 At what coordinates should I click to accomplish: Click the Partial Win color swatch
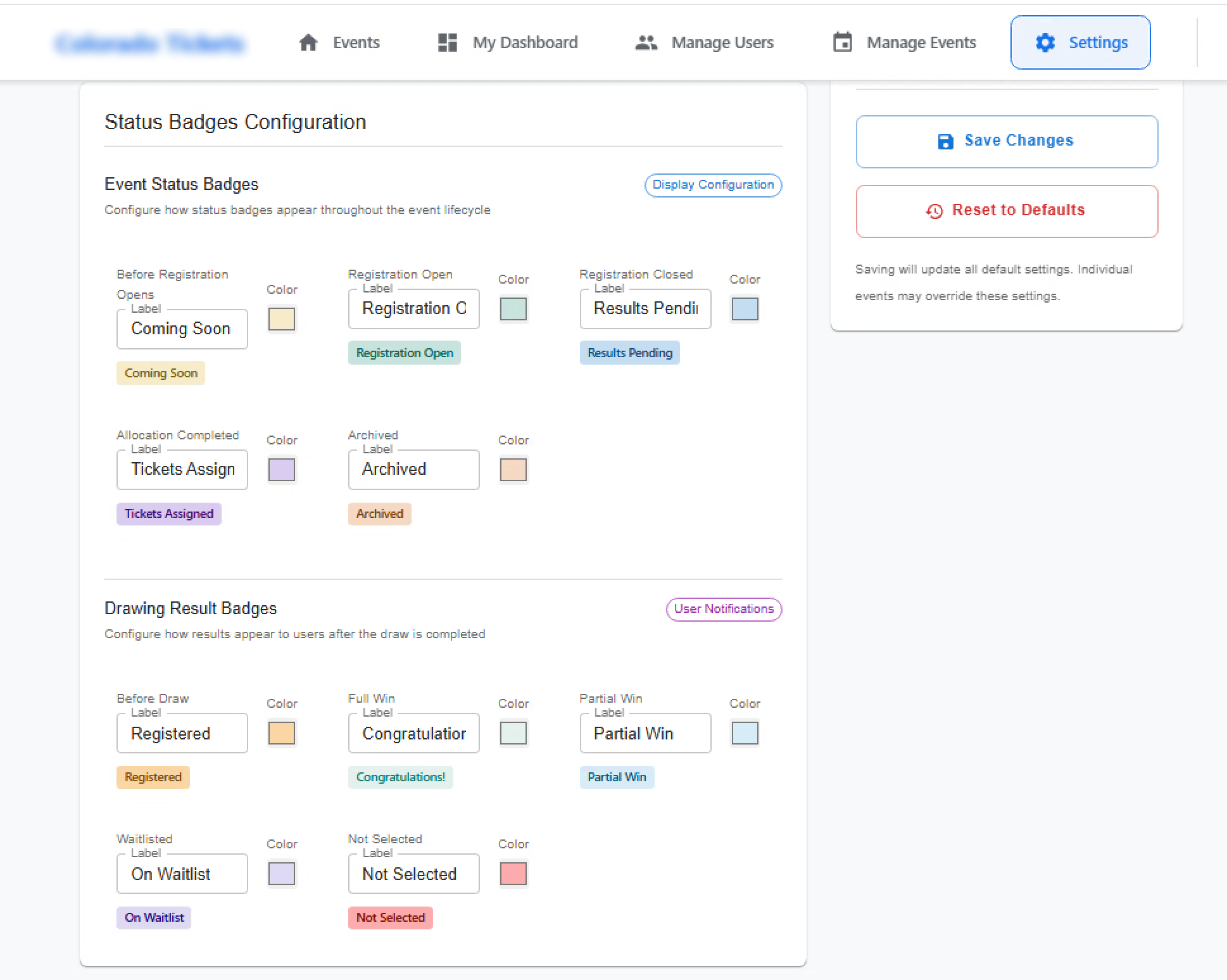pos(744,733)
